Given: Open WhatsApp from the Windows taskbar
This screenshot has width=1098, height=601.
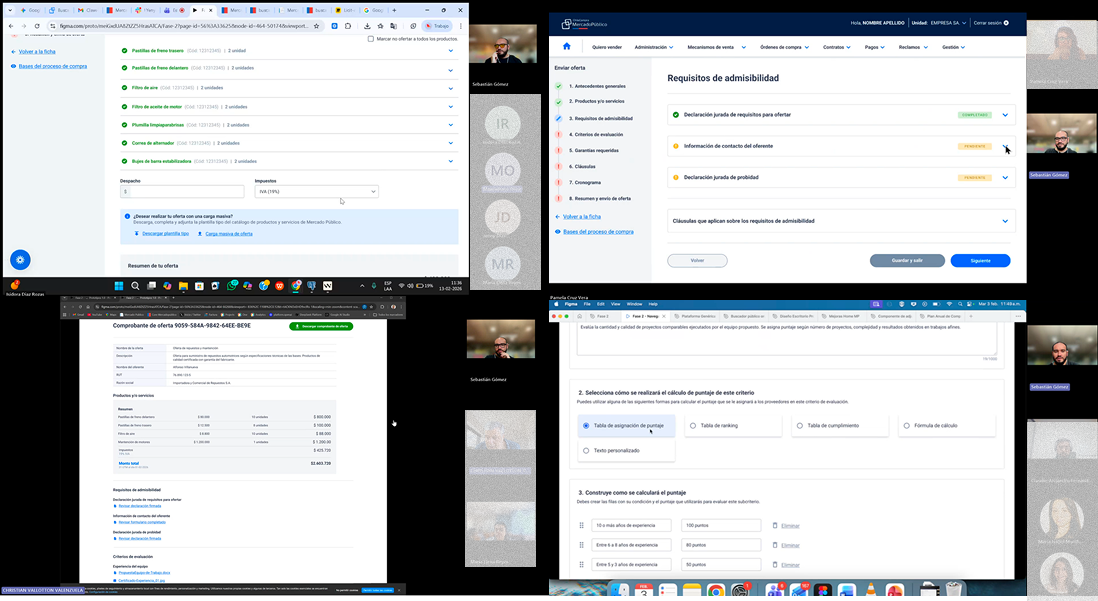Looking at the screenshot, I should pyautogui.click(x=232, y=286).
